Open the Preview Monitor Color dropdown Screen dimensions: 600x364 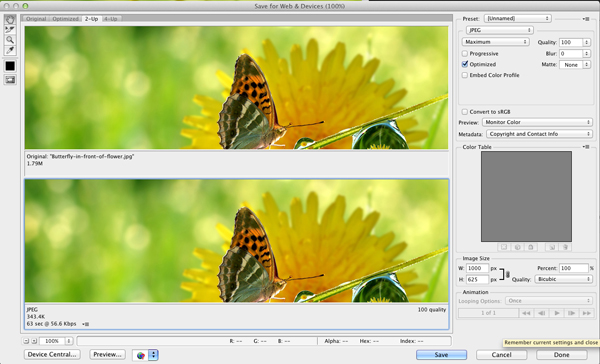[x=537, y=122]
